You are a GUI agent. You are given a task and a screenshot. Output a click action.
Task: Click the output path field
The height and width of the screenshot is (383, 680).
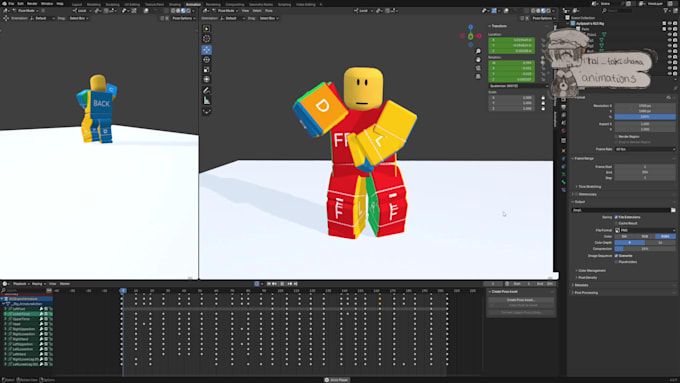621,210
